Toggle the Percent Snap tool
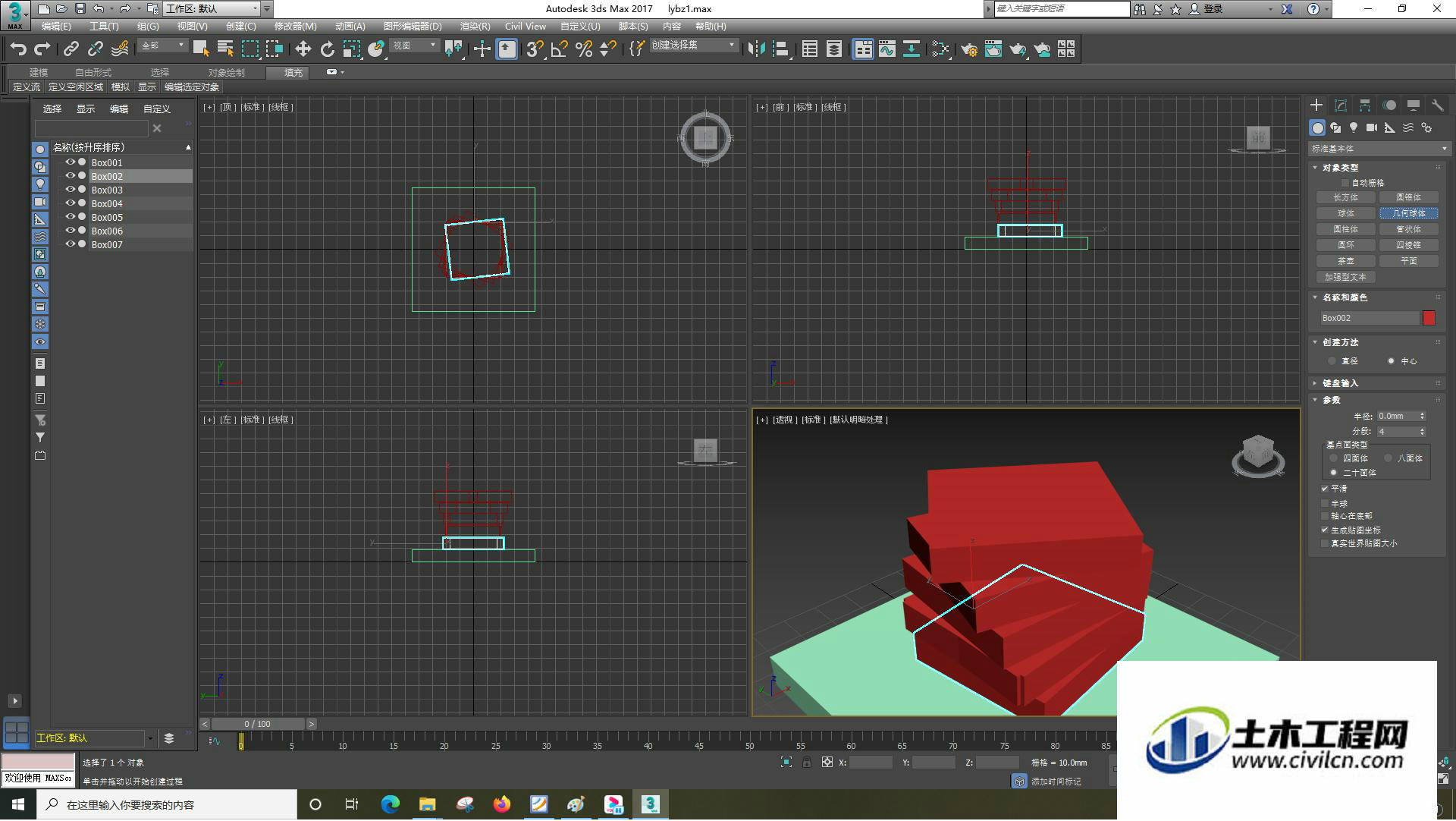This screenshot has height=821, width=1456. [x=584, y=49]
